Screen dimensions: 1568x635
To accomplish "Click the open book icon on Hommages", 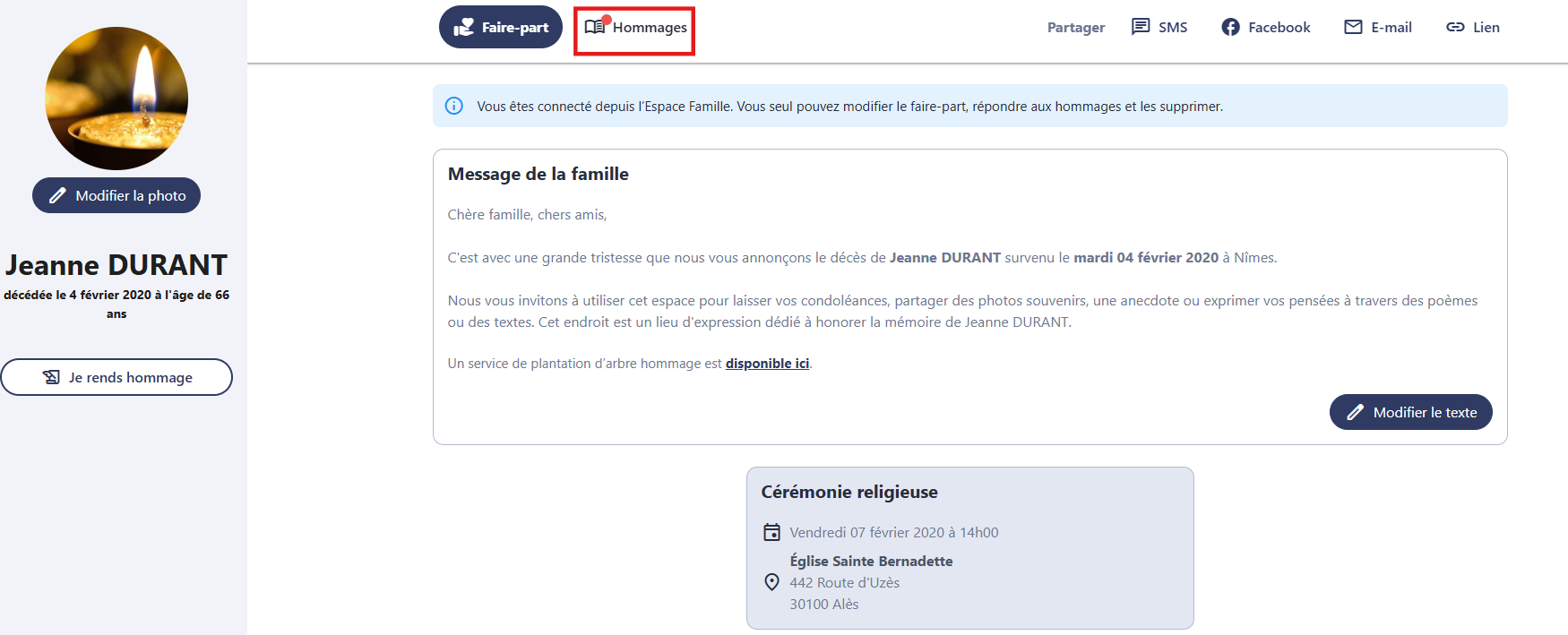I will pos(595,27).
